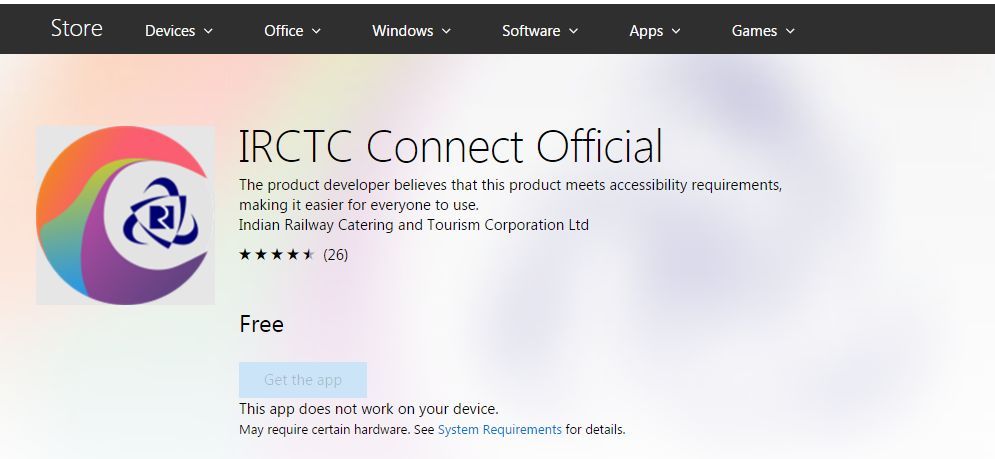Image resolution: width=995 pixels, height=459 pixels.
Task: Click the IRCTC Connect app logo
Action: click(x=125, y=215)
